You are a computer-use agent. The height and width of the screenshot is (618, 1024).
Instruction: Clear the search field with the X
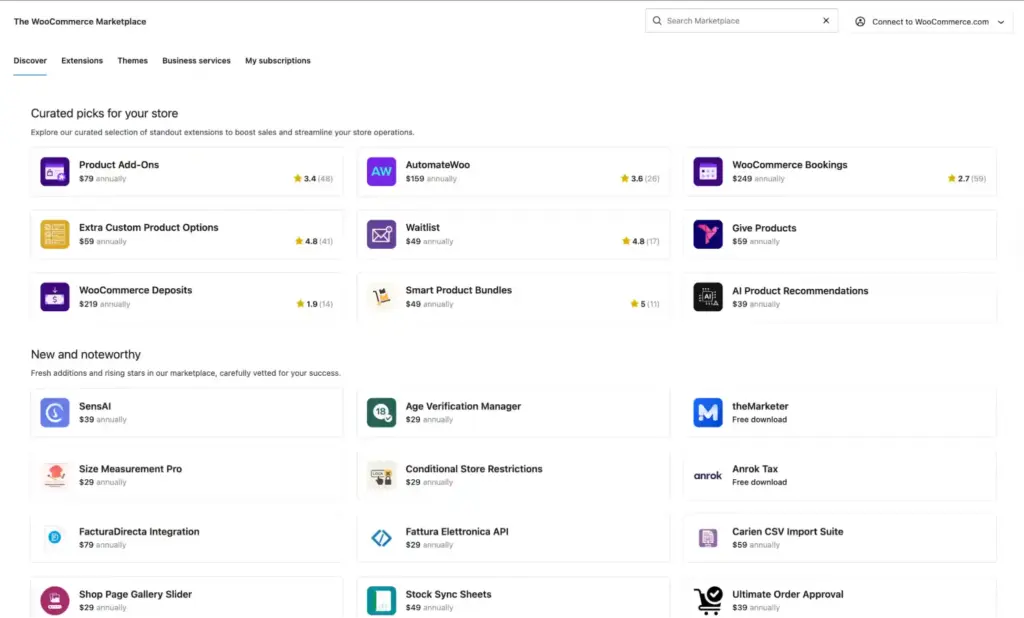pos(824,20)
